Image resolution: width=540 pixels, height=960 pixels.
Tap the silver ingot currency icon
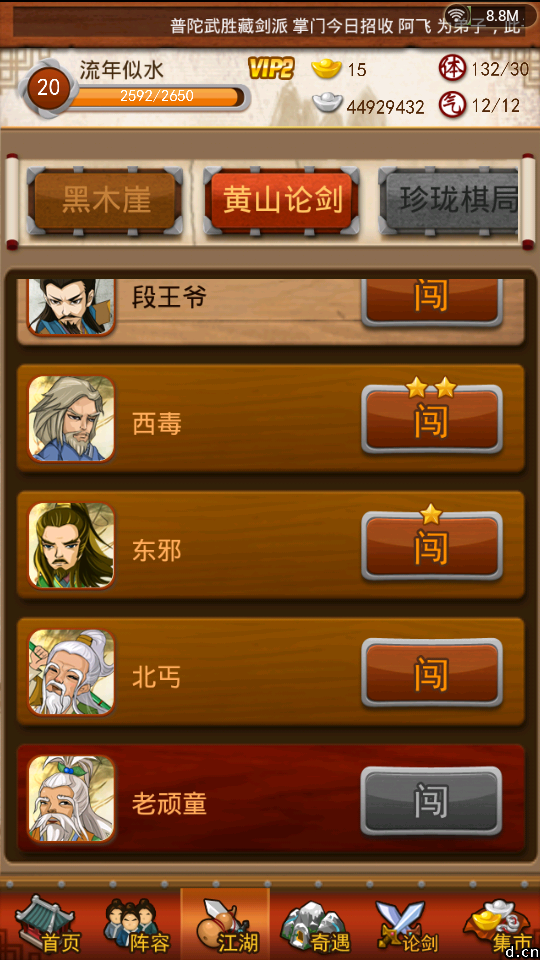click(x=328, y=103)
